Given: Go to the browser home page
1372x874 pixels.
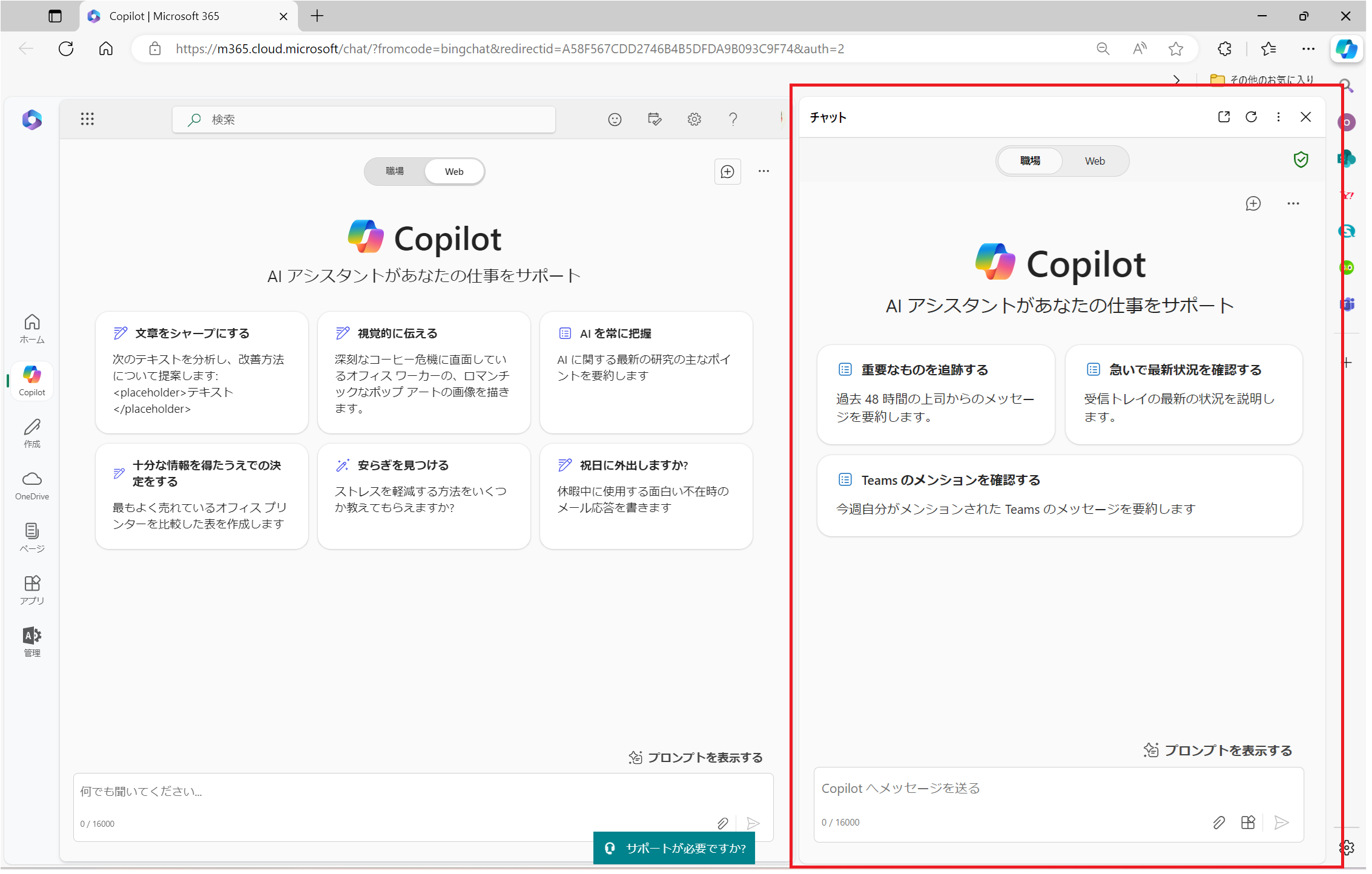Looking at the screenshot, I should 106,49.
